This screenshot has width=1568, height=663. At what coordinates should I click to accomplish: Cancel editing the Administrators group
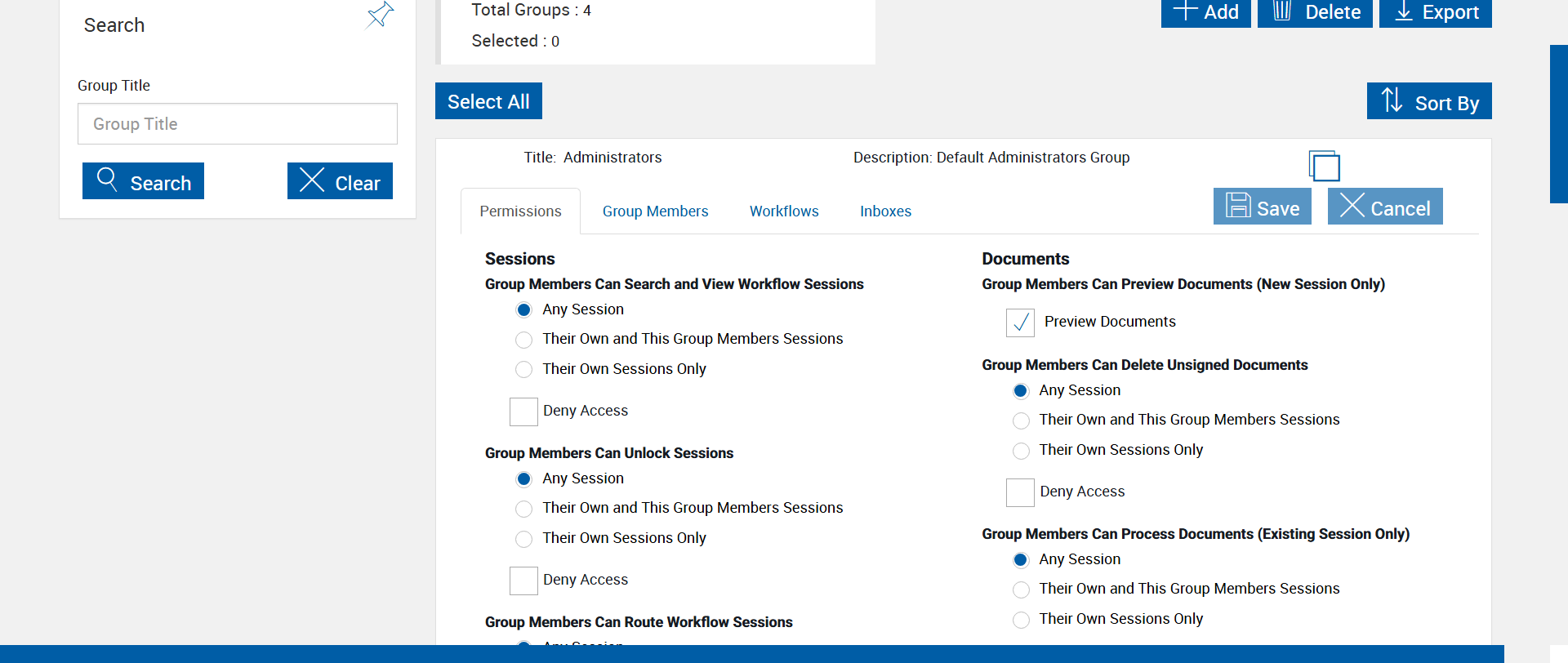[1385, 207]
